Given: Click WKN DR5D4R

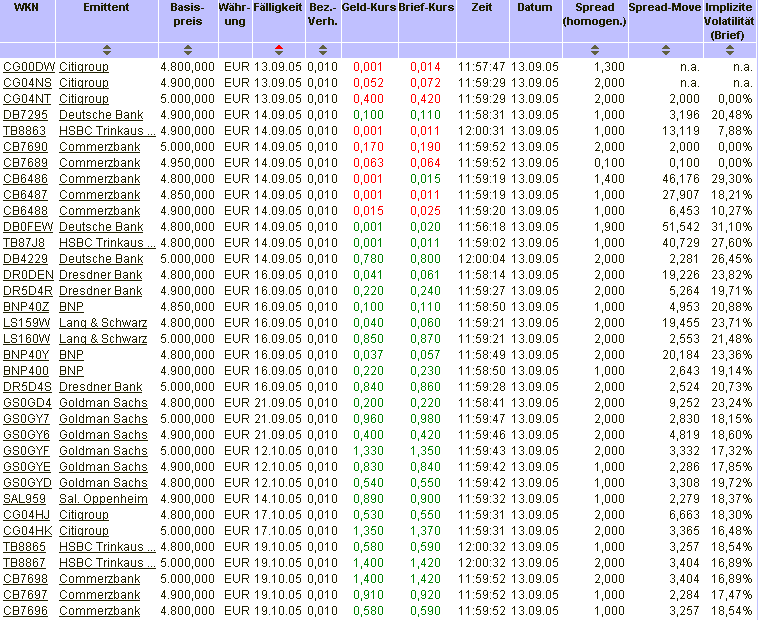Looking at the screenshot, I should (28, 290).
